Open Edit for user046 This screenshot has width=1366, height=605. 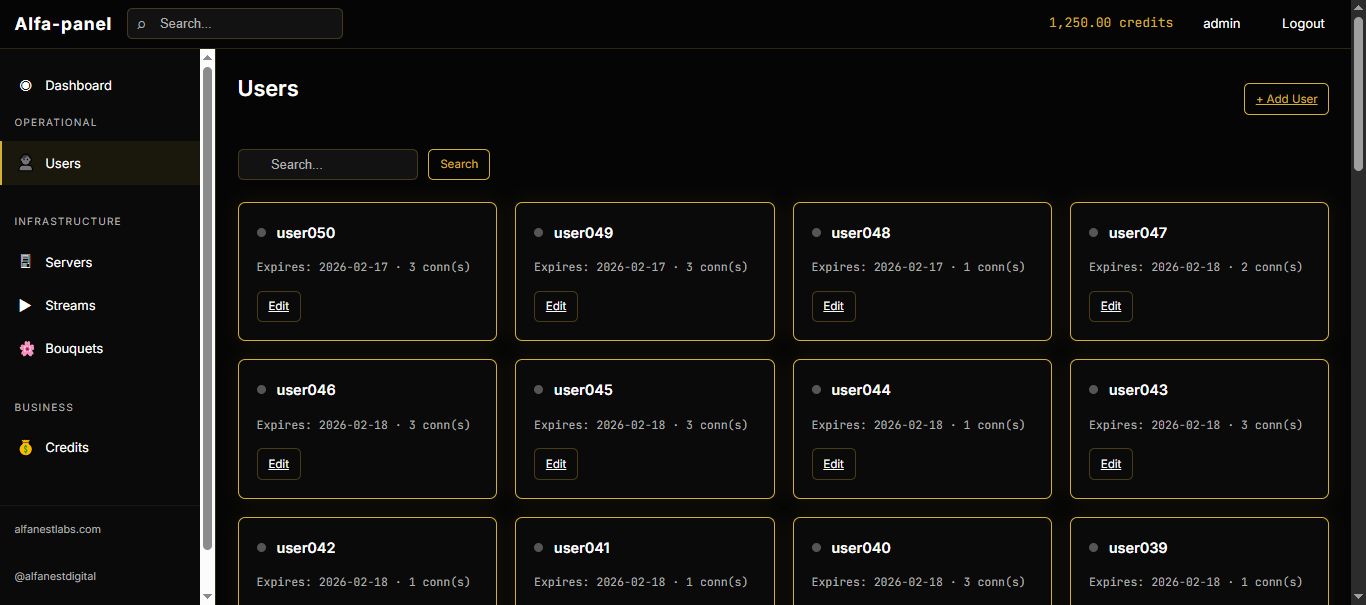point(279,464)
